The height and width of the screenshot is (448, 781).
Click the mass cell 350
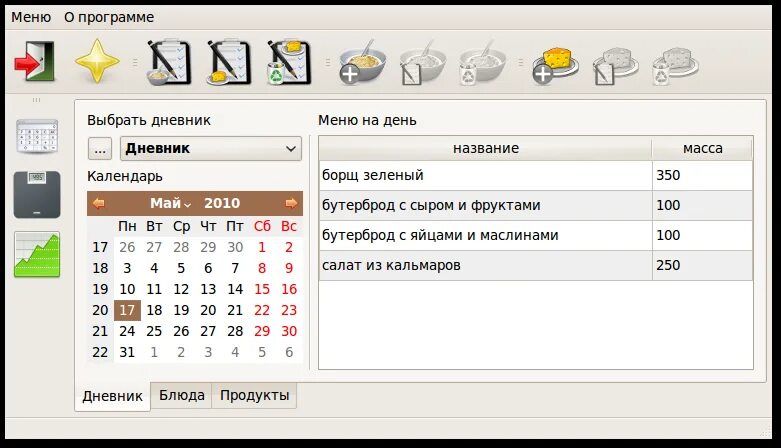click(702, 175)
